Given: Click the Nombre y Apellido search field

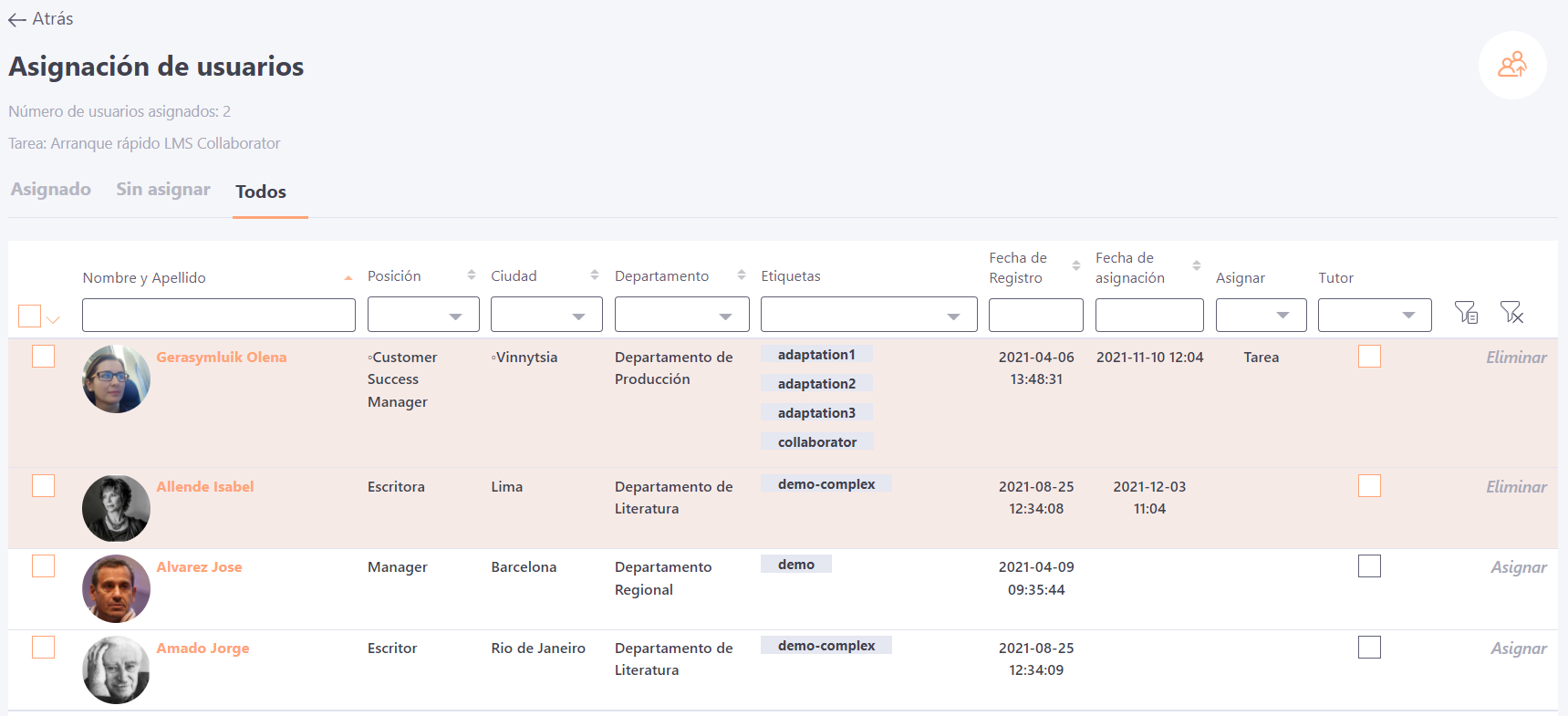Looking at the screenshot, I should (x=219, y=315).
